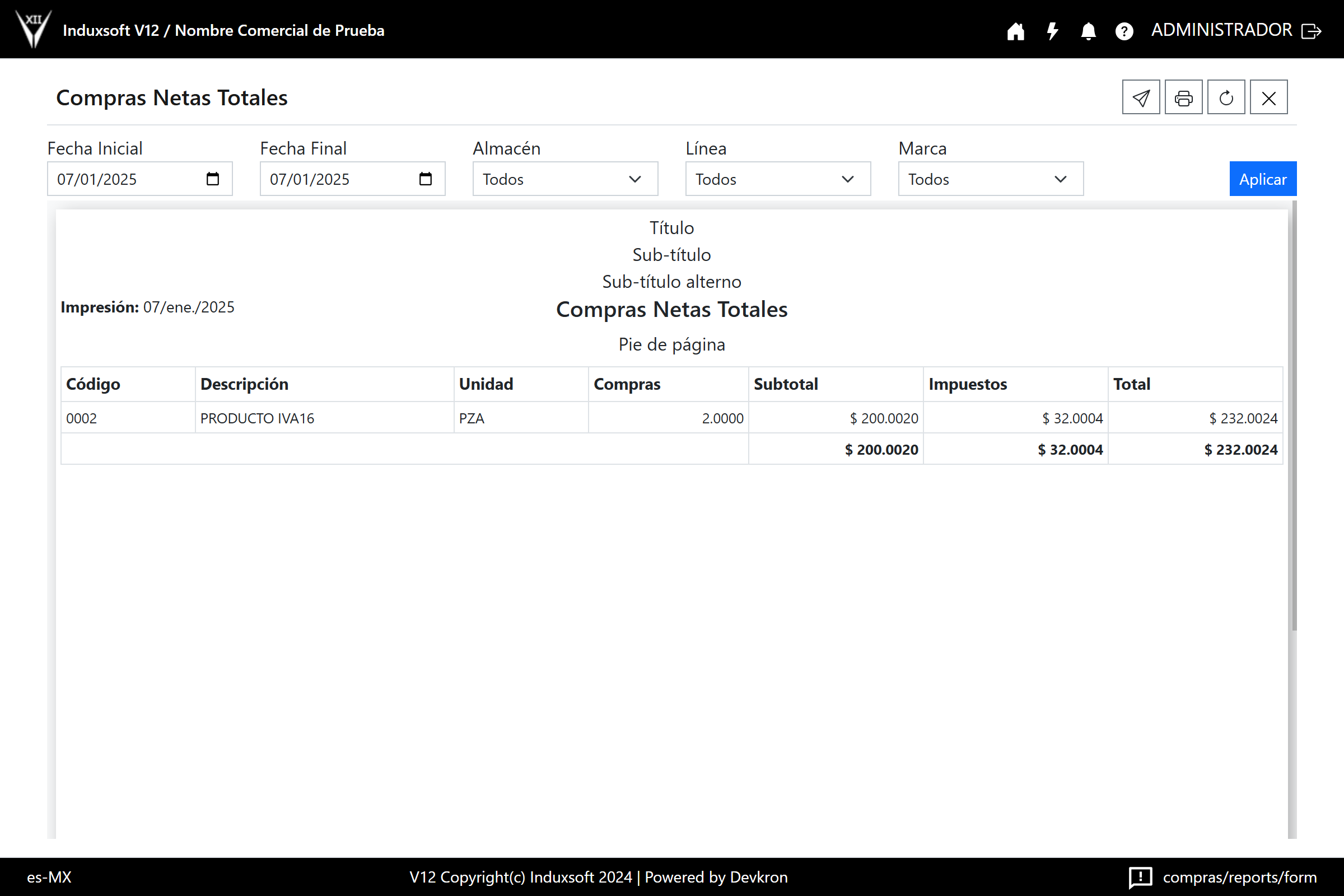Image resolution: width=1344 pixels, height=896 pixels.
Task: Expand the Marca dropdown
Action: tap(990, 179)
